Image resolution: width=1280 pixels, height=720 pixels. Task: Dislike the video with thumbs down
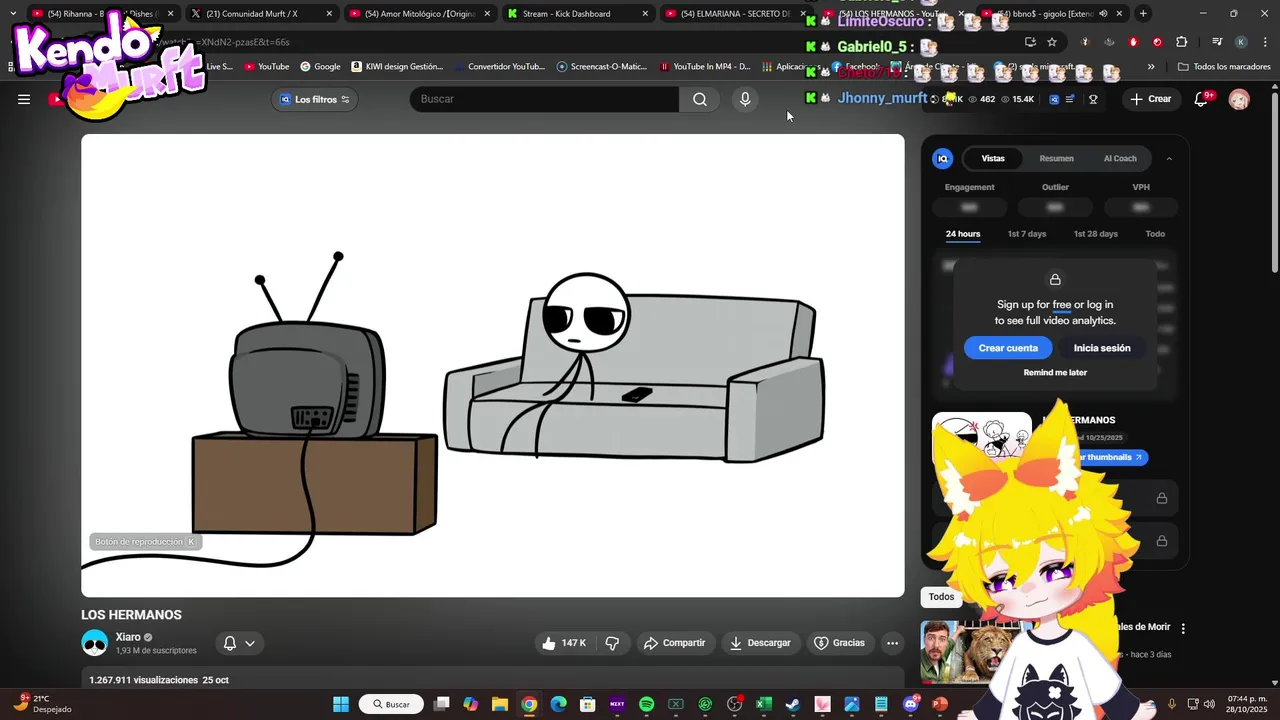(x=612, y=643)
